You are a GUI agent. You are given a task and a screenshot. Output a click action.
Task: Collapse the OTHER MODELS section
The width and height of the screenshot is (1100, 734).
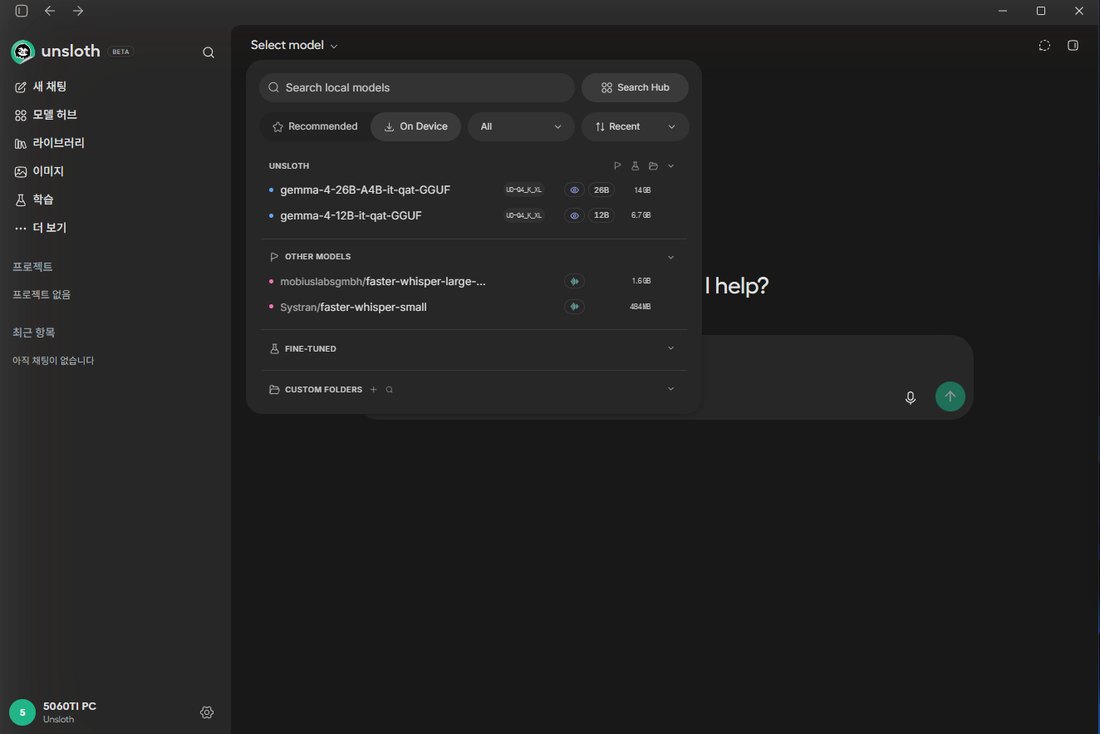(671, 257)
